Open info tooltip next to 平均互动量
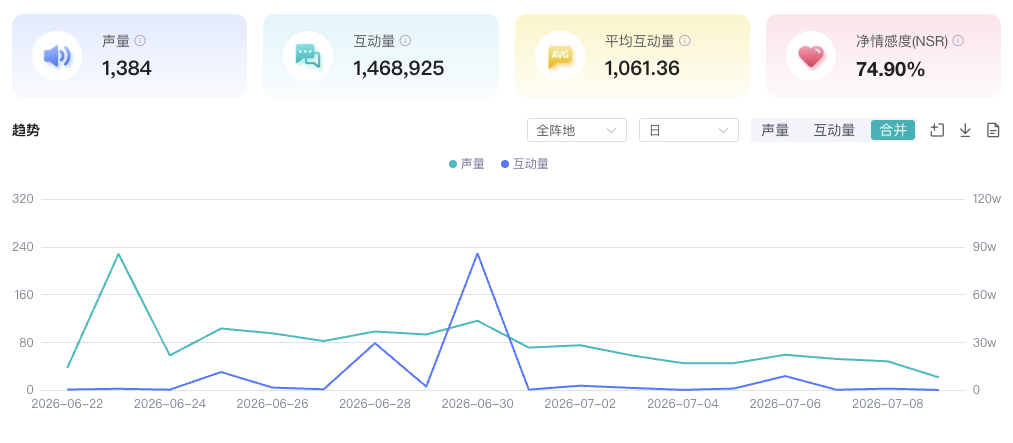Screen dimensions: 1013x443 tap(685, 41)
